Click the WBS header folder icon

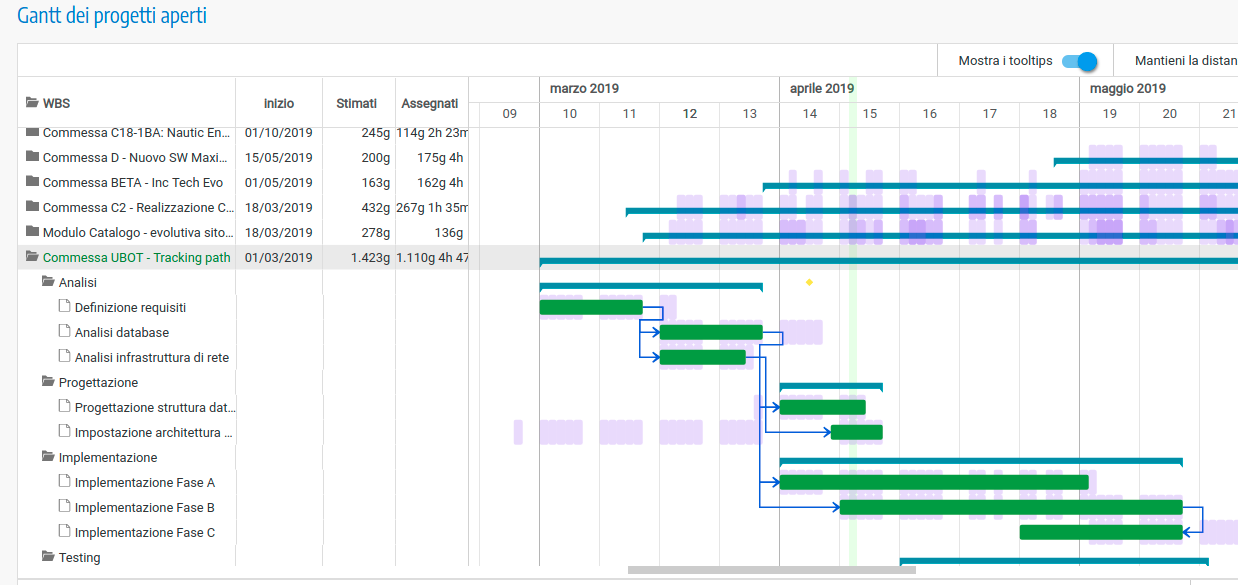point(32,103)
